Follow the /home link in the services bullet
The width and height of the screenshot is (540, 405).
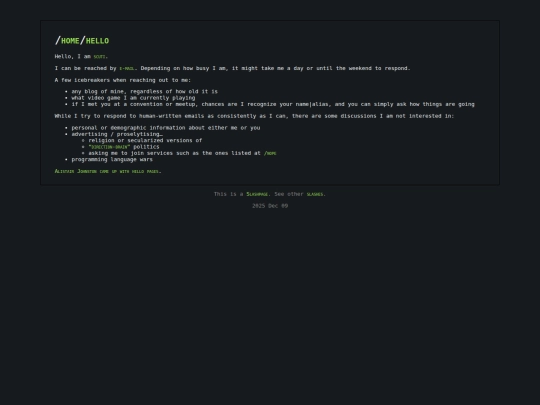(270, 153)
